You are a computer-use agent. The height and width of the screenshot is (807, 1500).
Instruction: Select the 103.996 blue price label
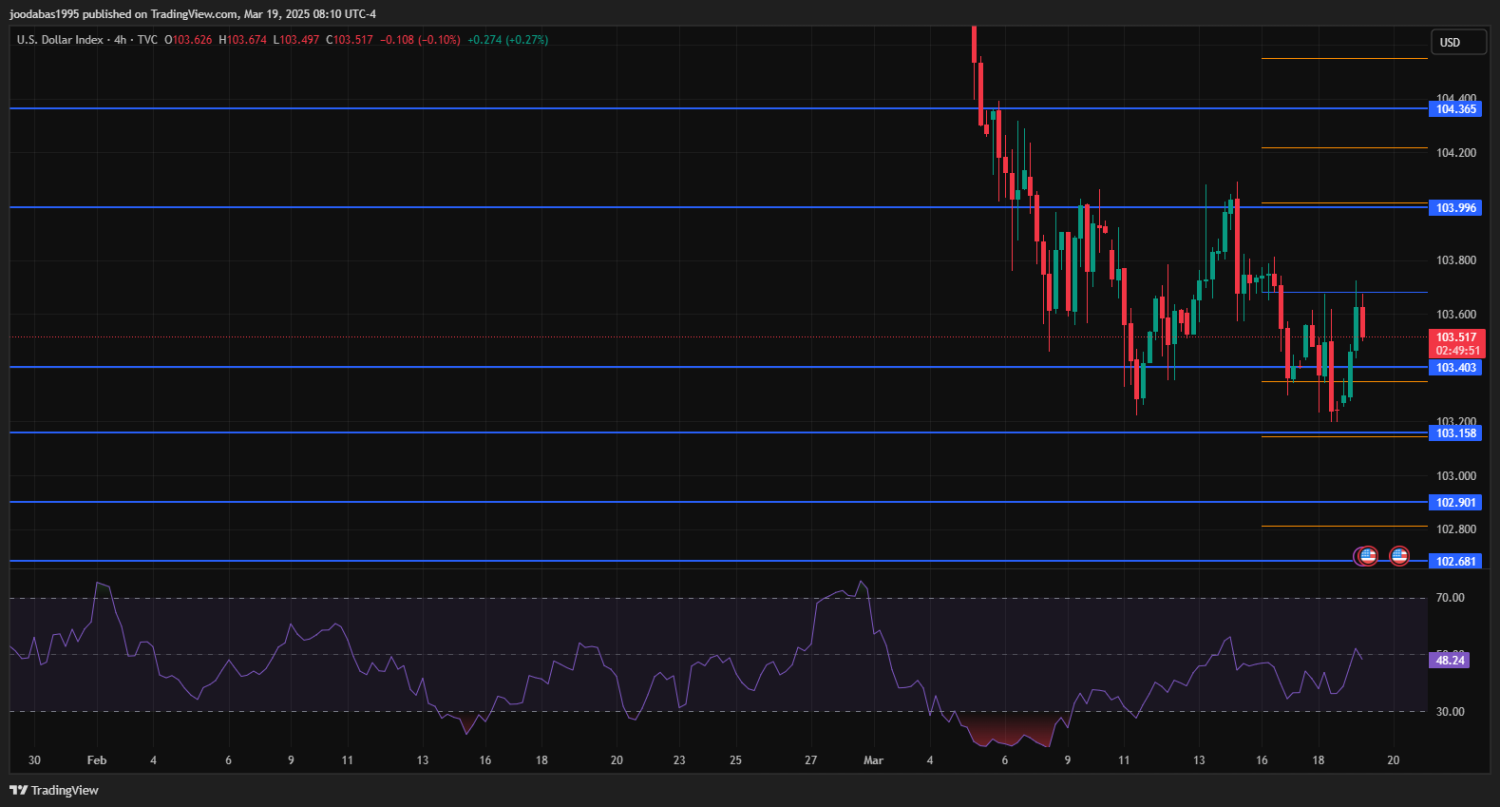point(1456,208)
